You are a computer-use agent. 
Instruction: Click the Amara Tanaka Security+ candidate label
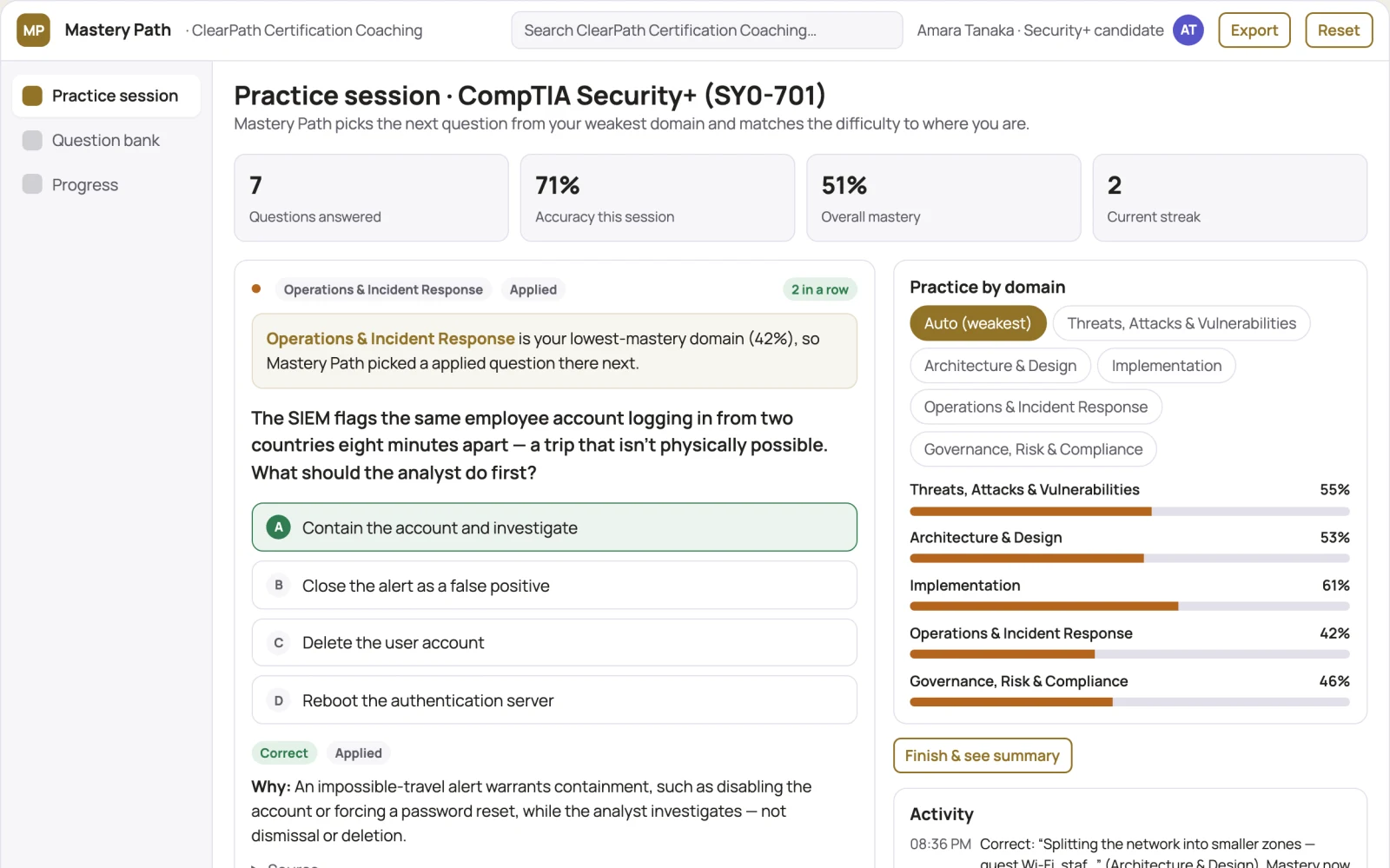1040,30
